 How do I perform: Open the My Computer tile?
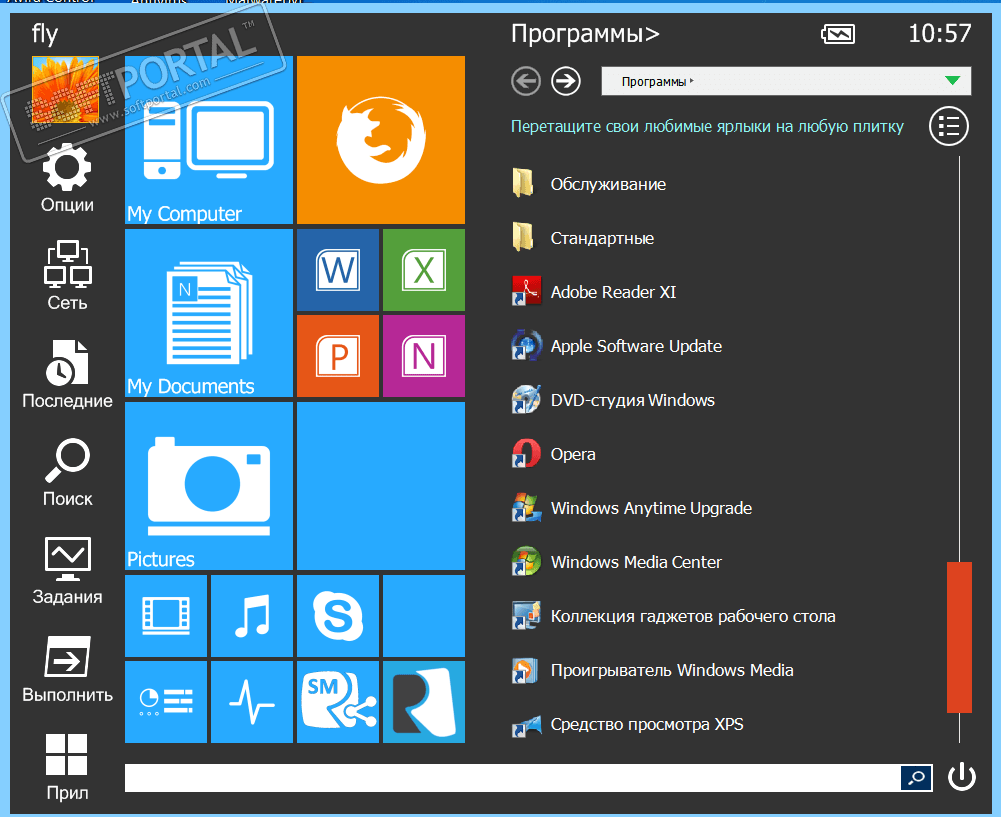209,140
